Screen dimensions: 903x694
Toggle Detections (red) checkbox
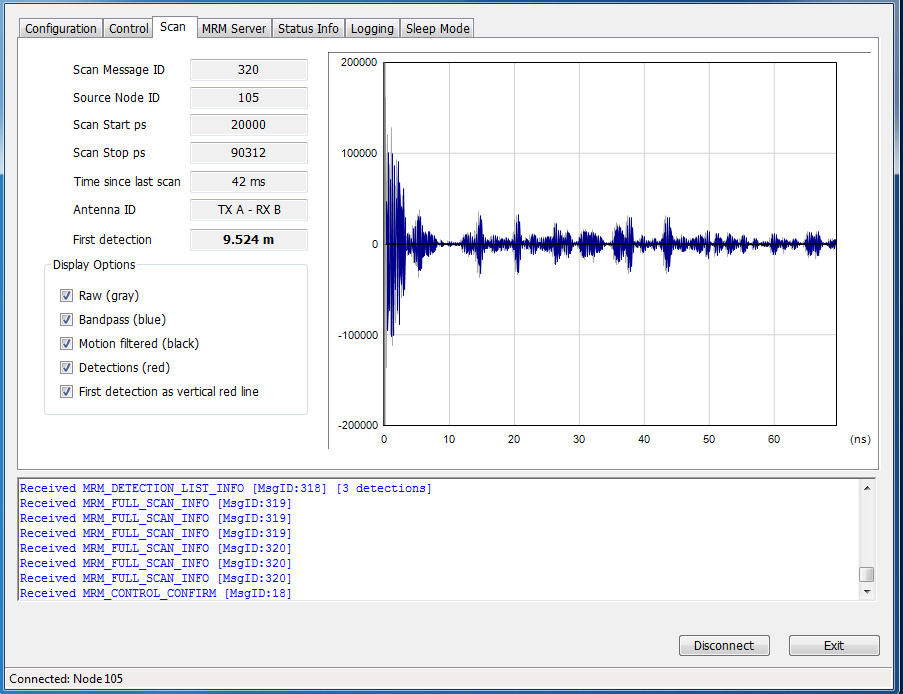67,368
